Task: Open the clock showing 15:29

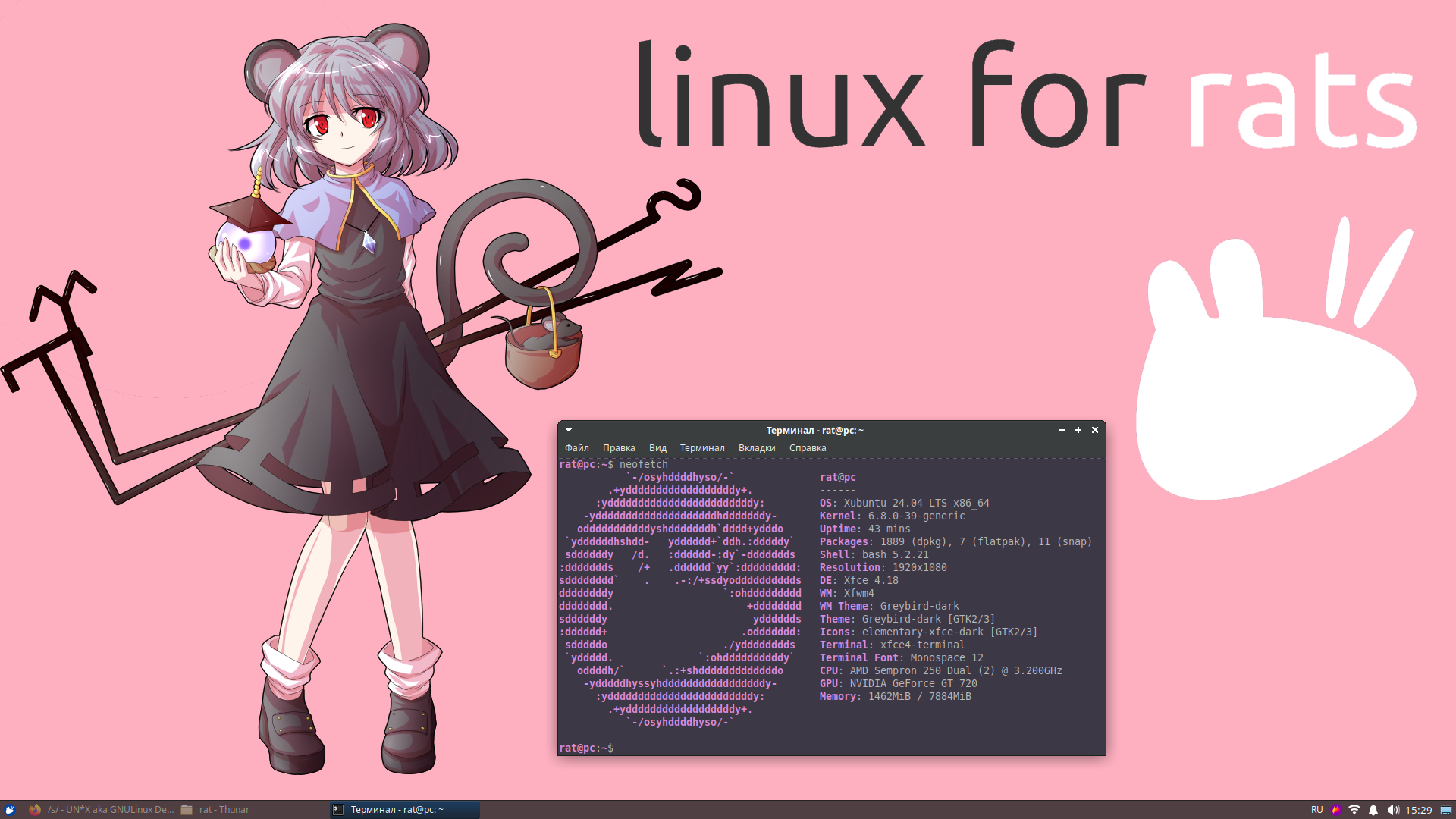Action: click(1419, 810)
